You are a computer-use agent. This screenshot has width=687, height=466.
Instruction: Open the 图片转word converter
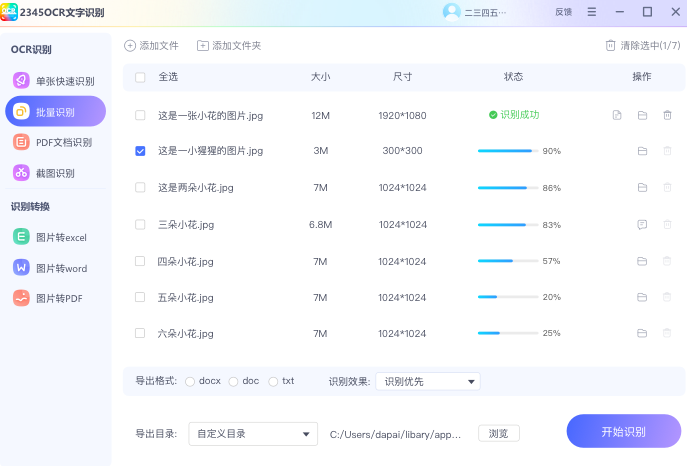tap(55, 268)
